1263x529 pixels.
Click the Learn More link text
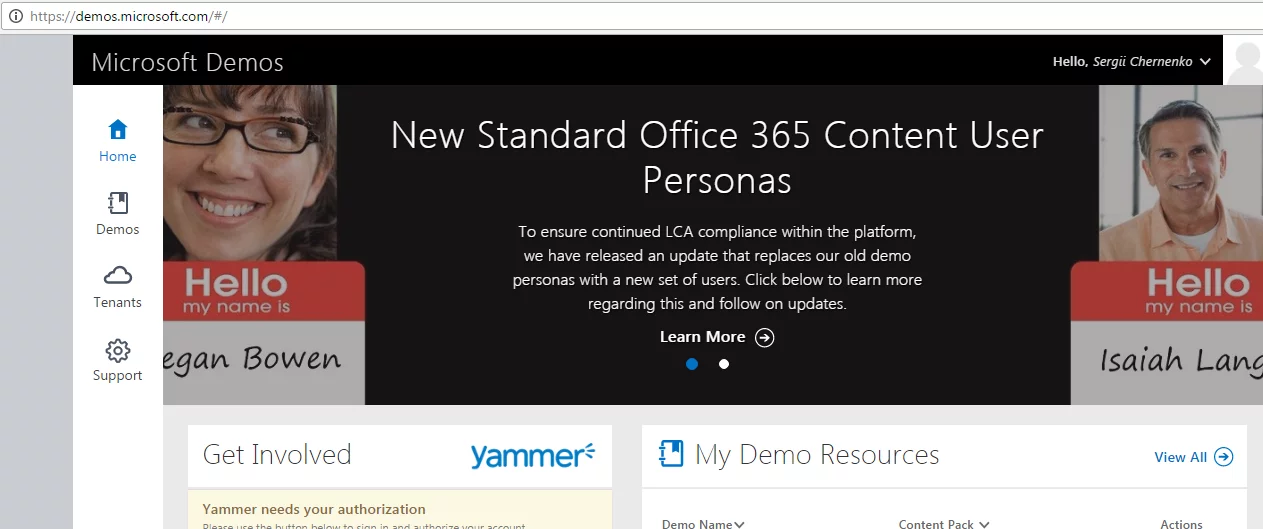tap(702, 337)
